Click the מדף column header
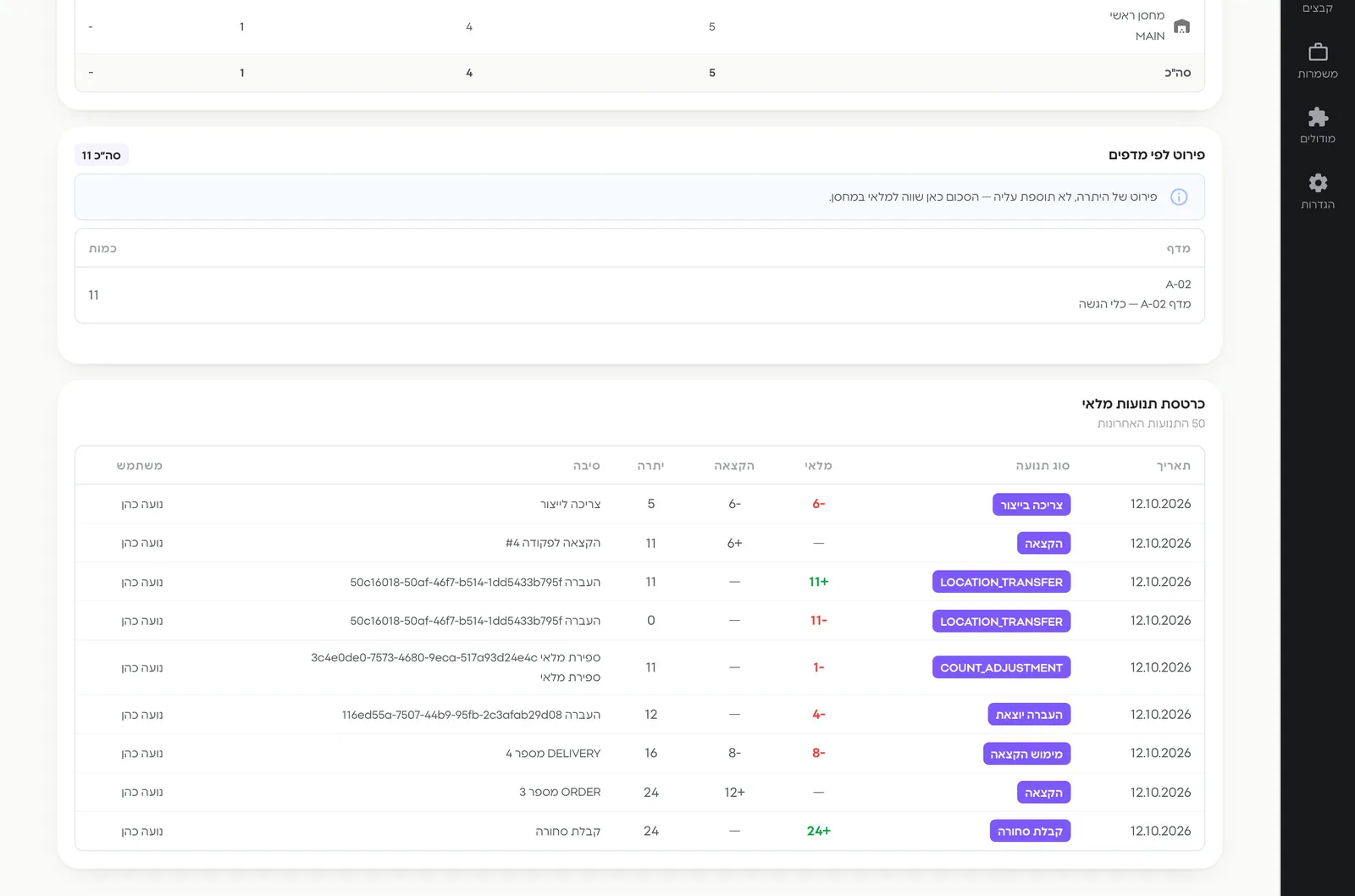1355x896 pixels. point(1178,249)
